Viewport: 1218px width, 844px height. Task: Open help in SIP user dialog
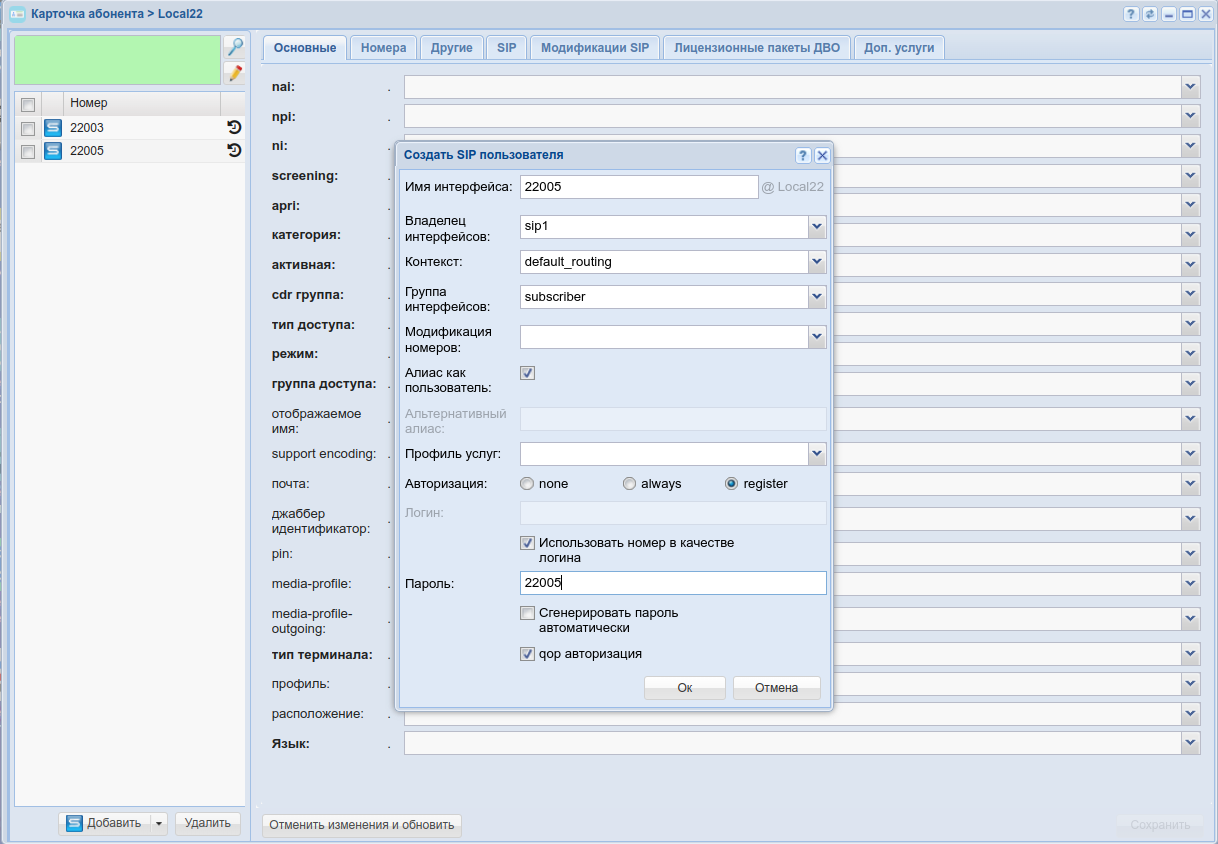[802, 156]
